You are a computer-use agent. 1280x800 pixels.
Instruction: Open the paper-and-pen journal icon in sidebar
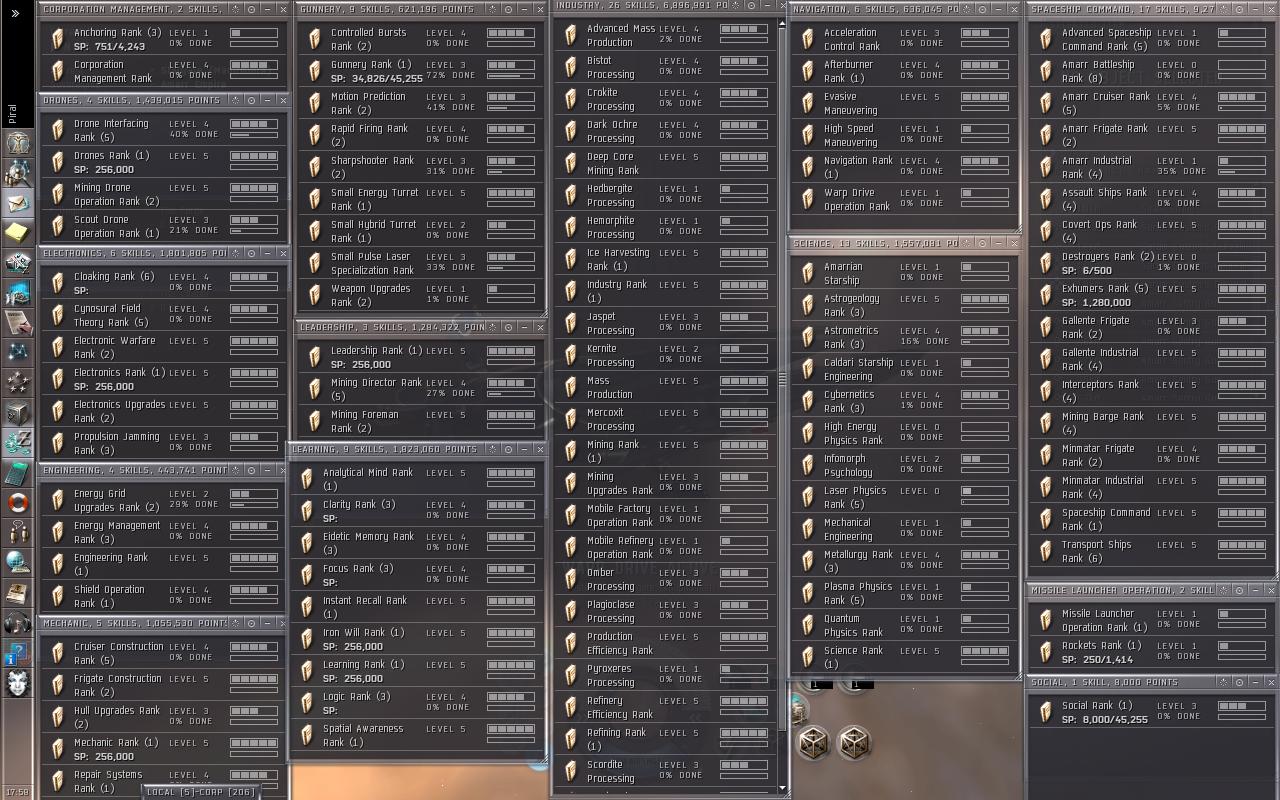pyautogui.click(x=18, y=322)
